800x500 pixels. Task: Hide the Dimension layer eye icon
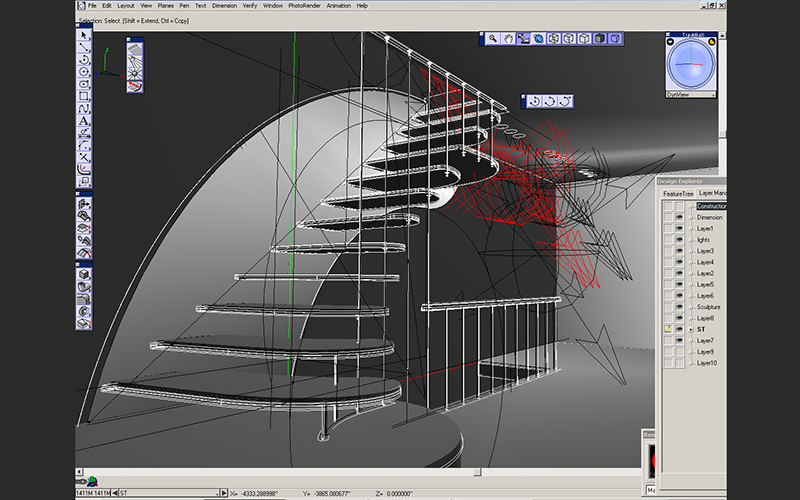pyautogui.click(x=680, y=217)
